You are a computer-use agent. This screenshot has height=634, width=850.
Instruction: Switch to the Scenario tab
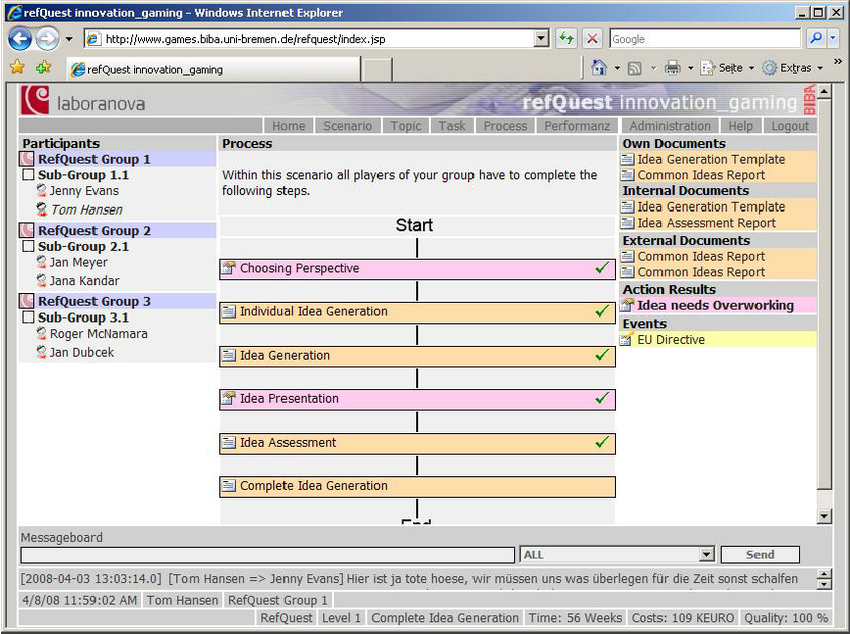point(347,126)
